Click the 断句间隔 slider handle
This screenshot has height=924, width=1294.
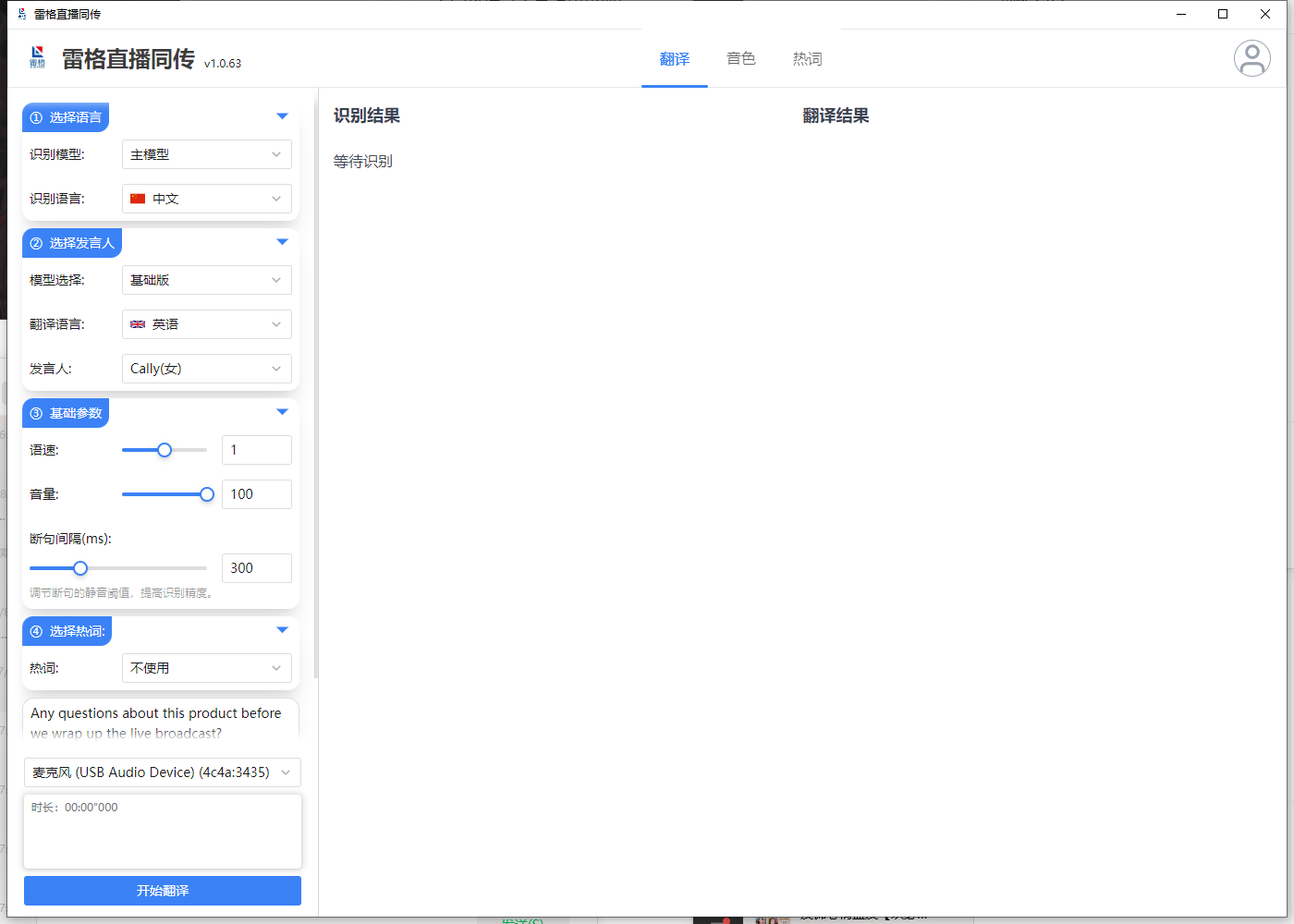(80, 568)
